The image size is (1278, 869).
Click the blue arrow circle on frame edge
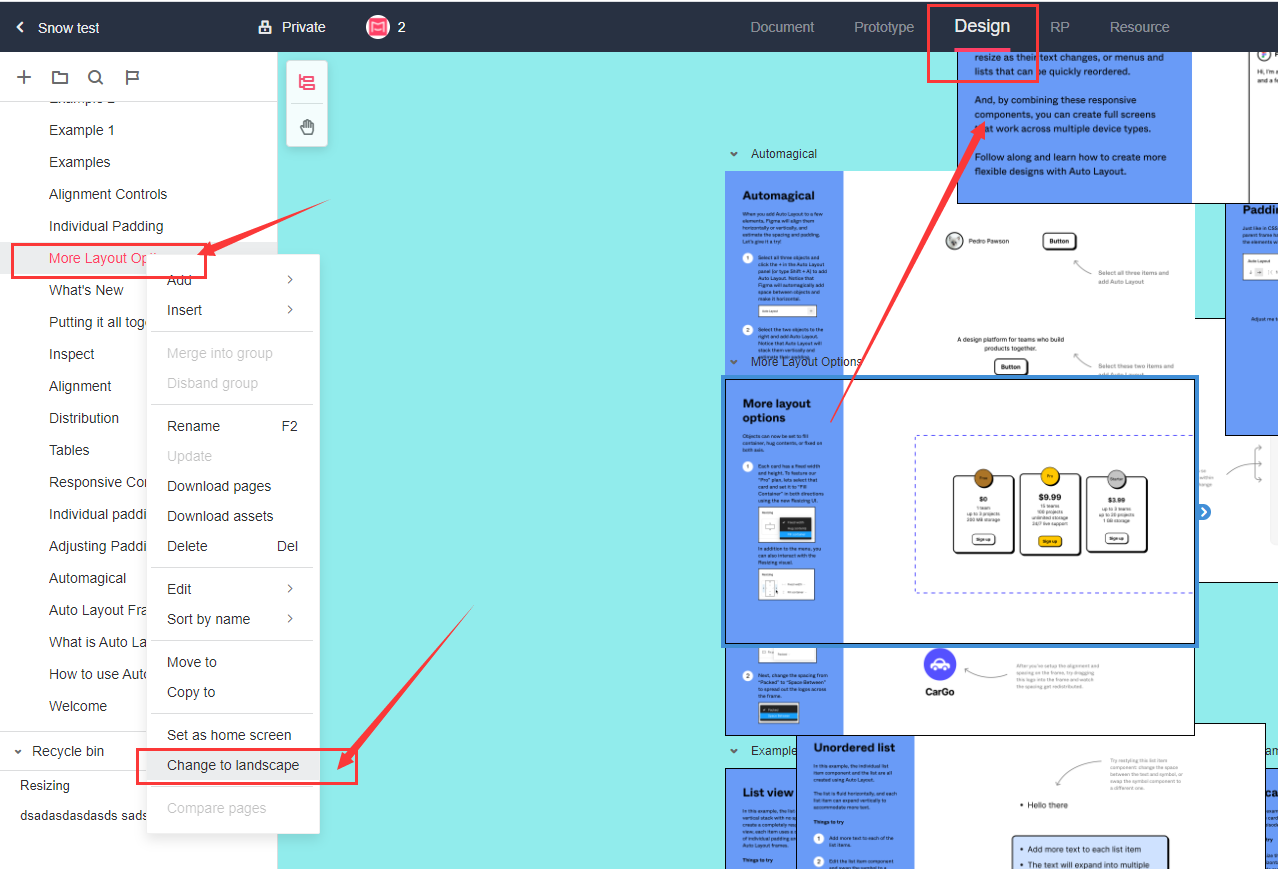(x=1204, y=512)
